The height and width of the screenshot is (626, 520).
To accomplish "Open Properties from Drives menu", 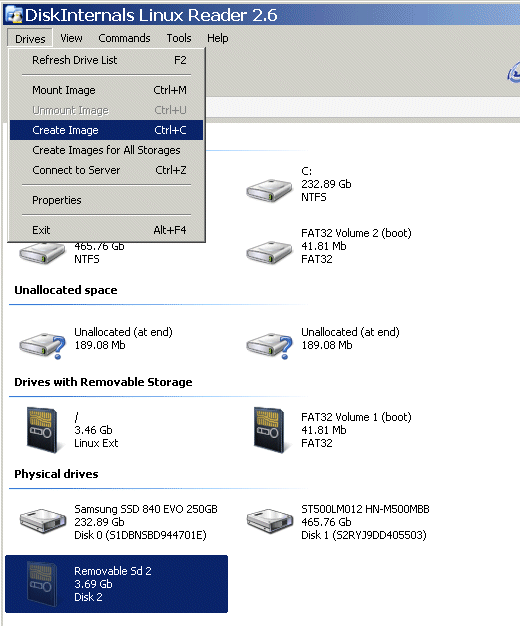I will point(106,200).
